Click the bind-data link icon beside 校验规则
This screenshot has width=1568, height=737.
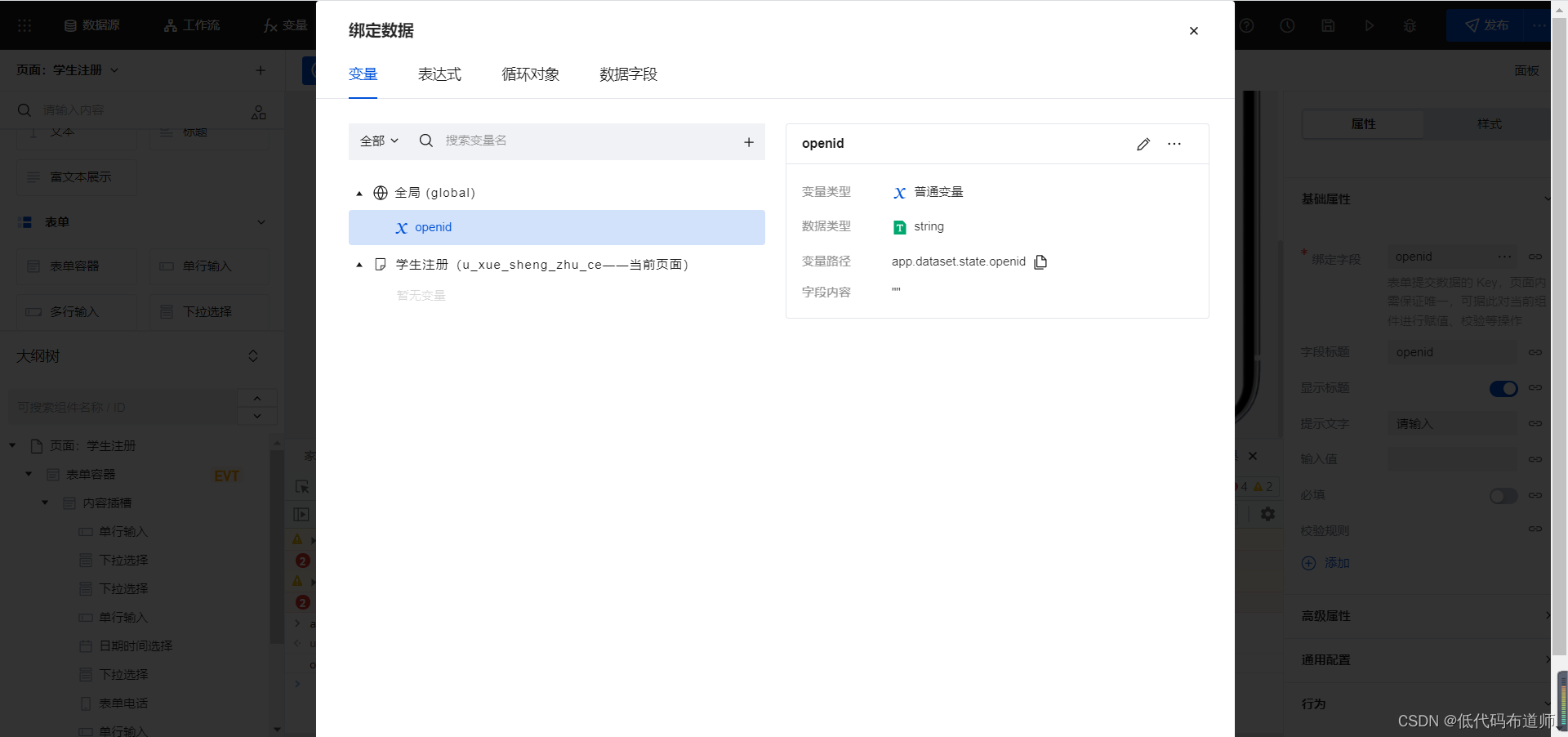[1535, 529]
